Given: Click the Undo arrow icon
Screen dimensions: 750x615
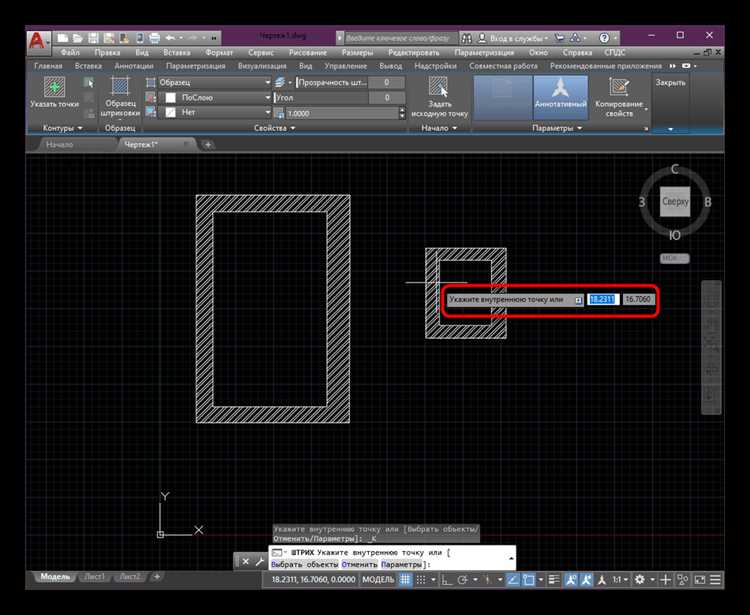Looking at the screenshot, I should coord(170,38).
